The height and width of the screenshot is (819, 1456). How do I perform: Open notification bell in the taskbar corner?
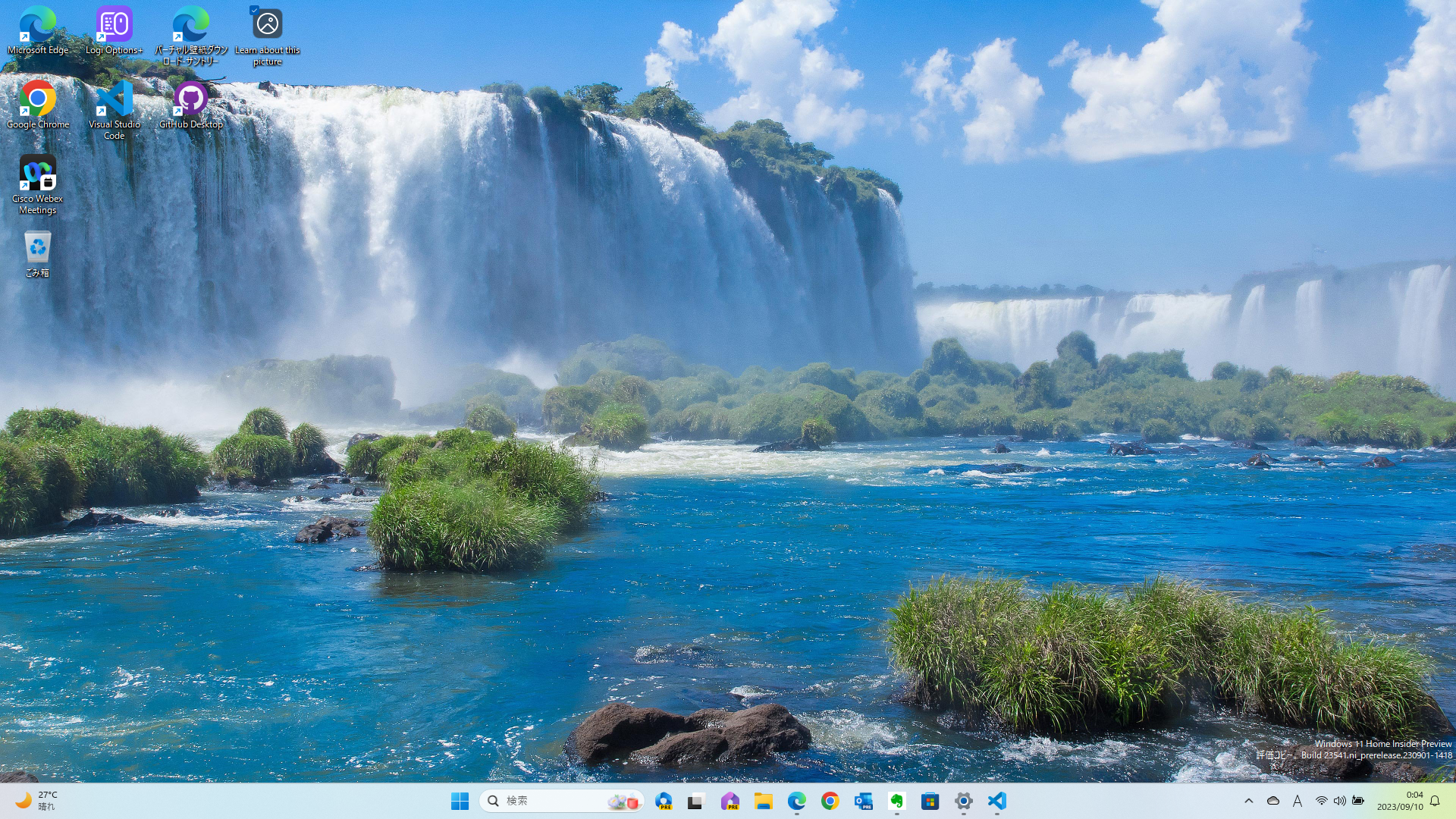[1435, 801]
